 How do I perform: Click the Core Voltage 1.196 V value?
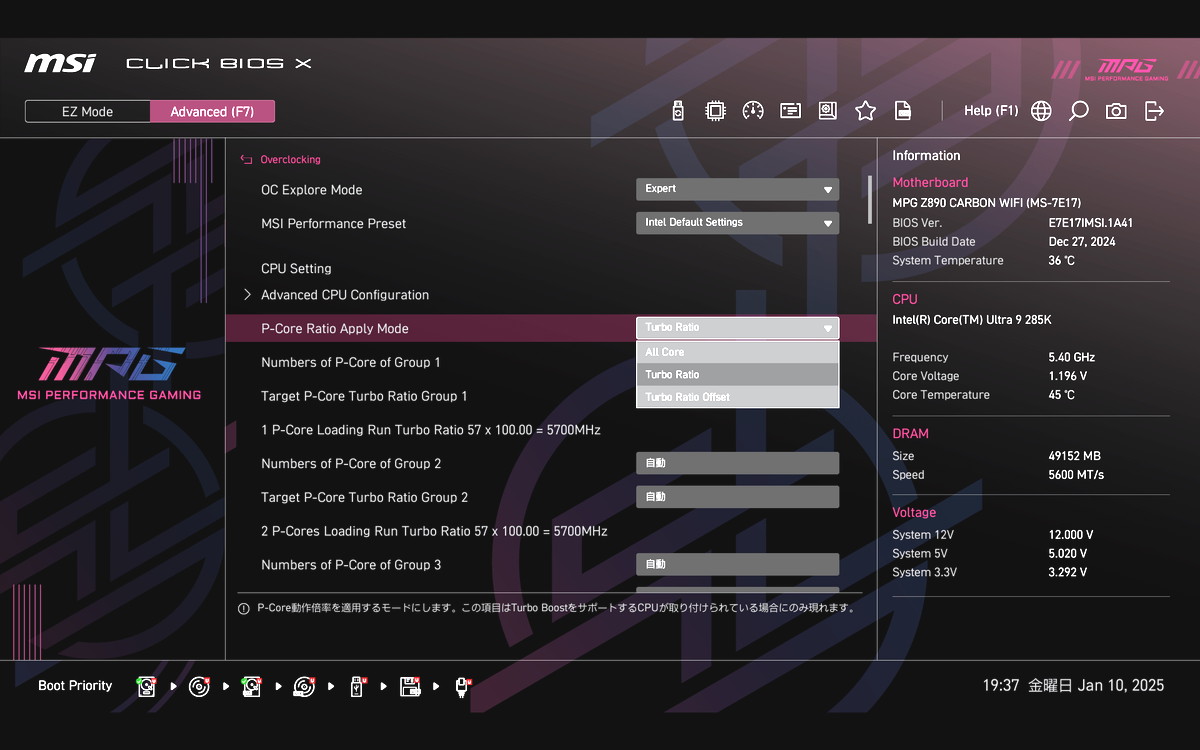(1068, 376)
